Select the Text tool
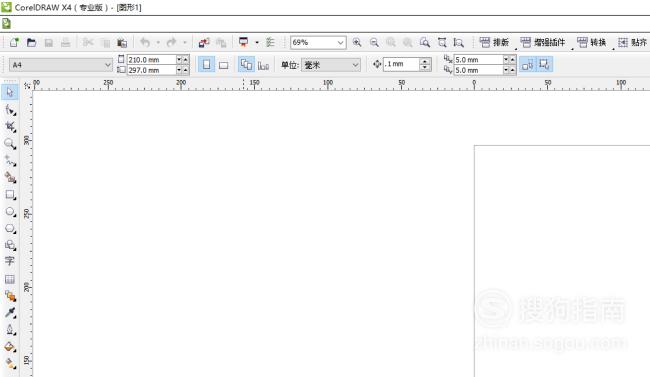 (10, 261)
